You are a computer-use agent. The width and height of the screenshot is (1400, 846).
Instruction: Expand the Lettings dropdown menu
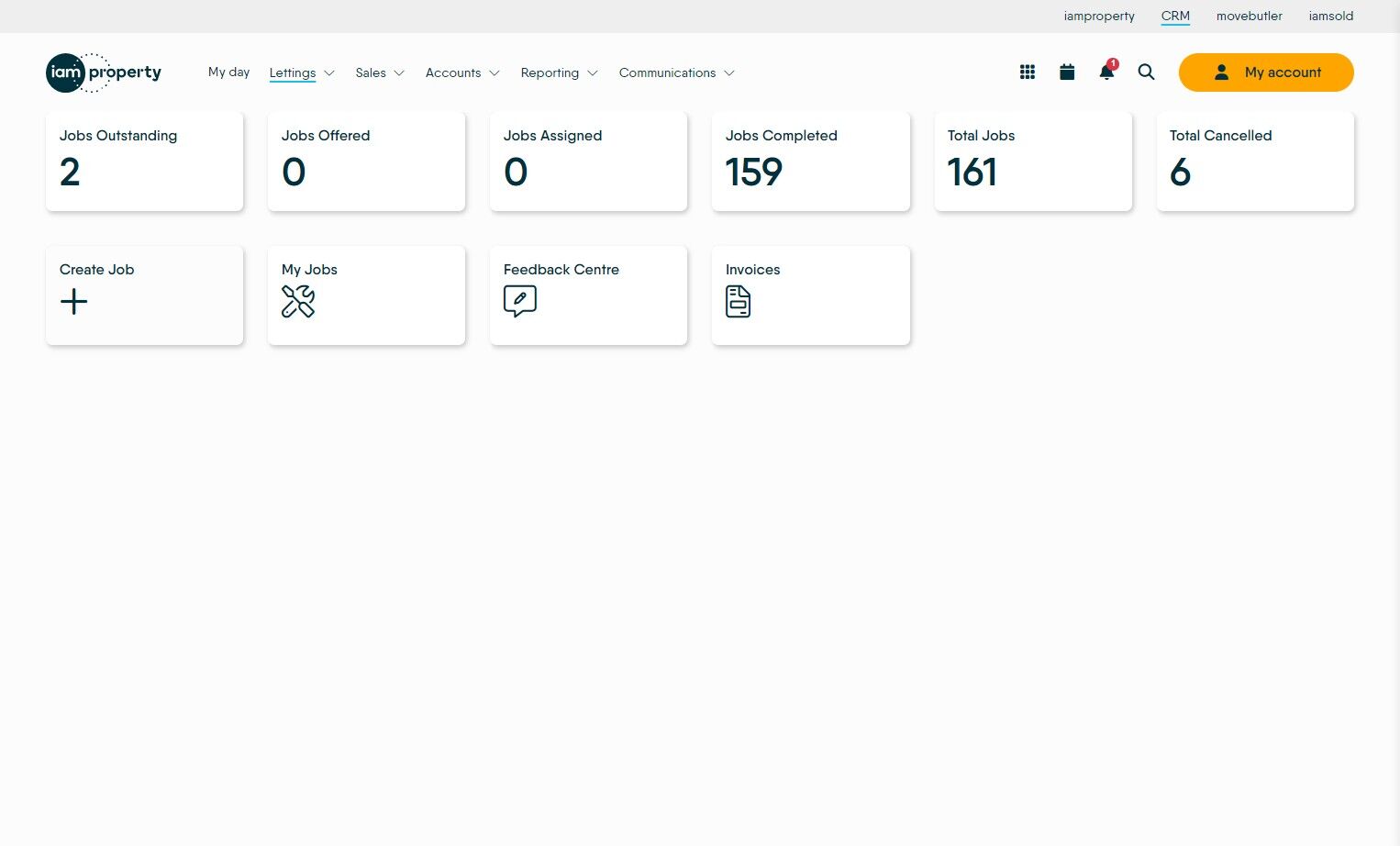tap(302, 72)
